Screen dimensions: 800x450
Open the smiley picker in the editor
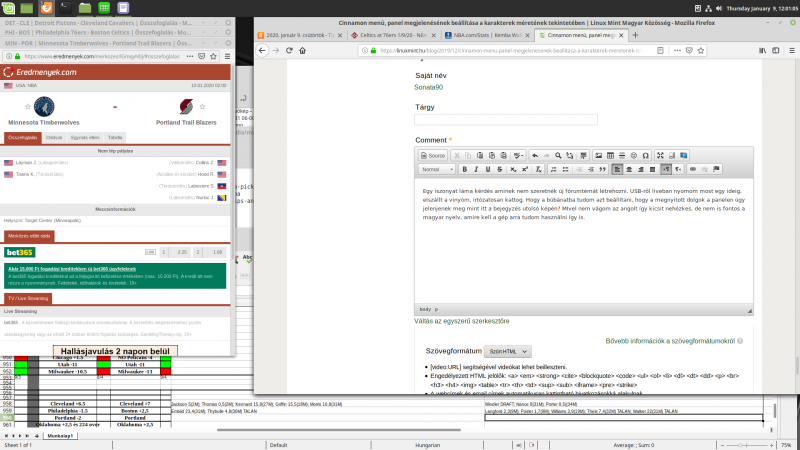point(634,156)
